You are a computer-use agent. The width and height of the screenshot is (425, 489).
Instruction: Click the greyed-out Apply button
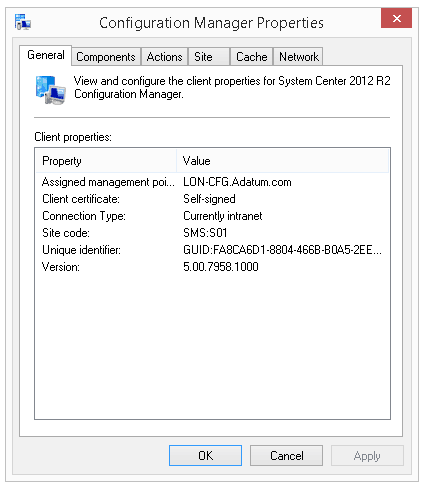(x=367, y=455)
